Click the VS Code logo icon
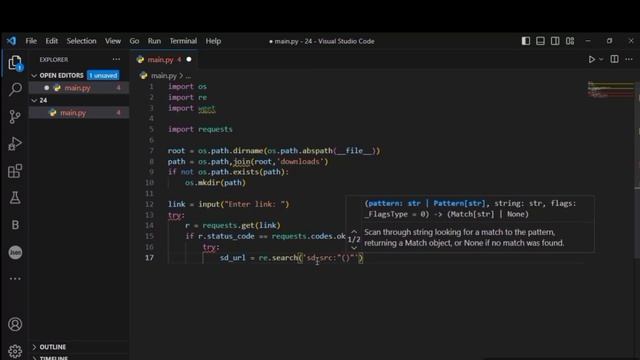The height and width of the screenshot is (360, 640). 11,41
